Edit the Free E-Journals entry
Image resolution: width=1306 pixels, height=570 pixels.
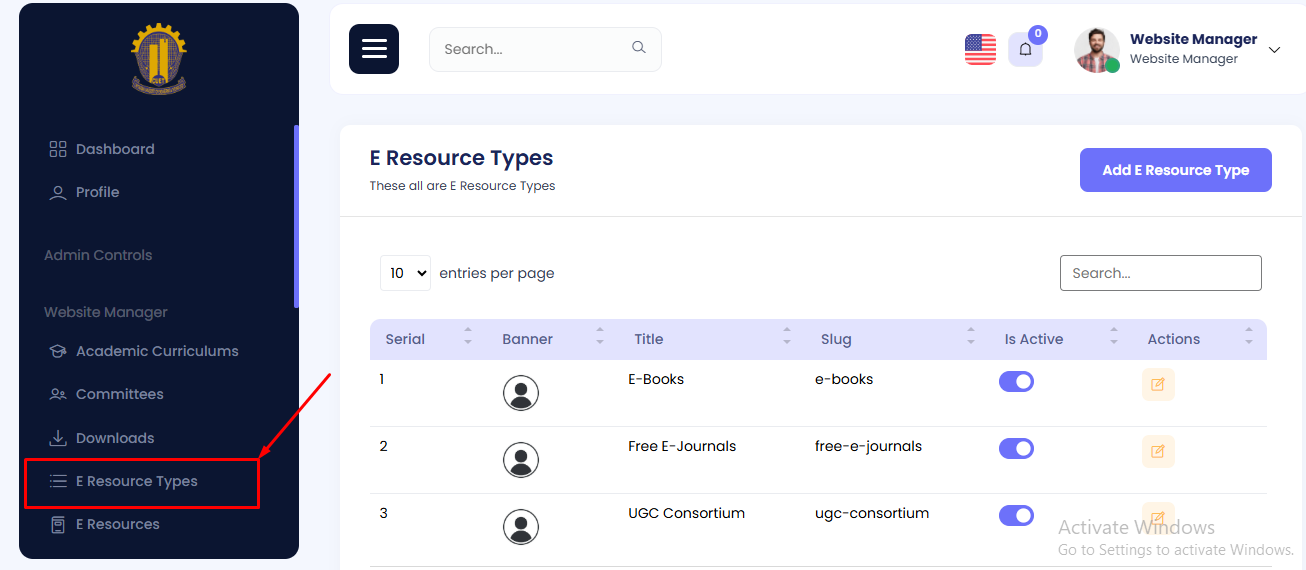click(1158, 451)
